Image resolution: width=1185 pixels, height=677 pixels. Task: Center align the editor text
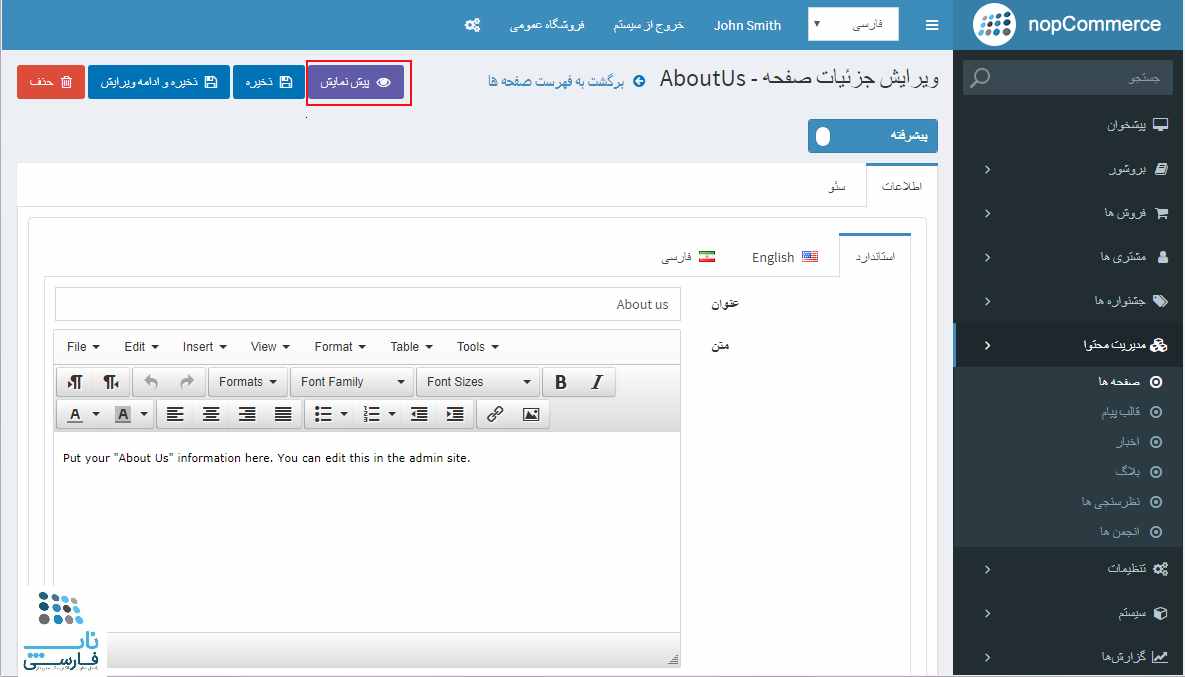click(211, 414)
